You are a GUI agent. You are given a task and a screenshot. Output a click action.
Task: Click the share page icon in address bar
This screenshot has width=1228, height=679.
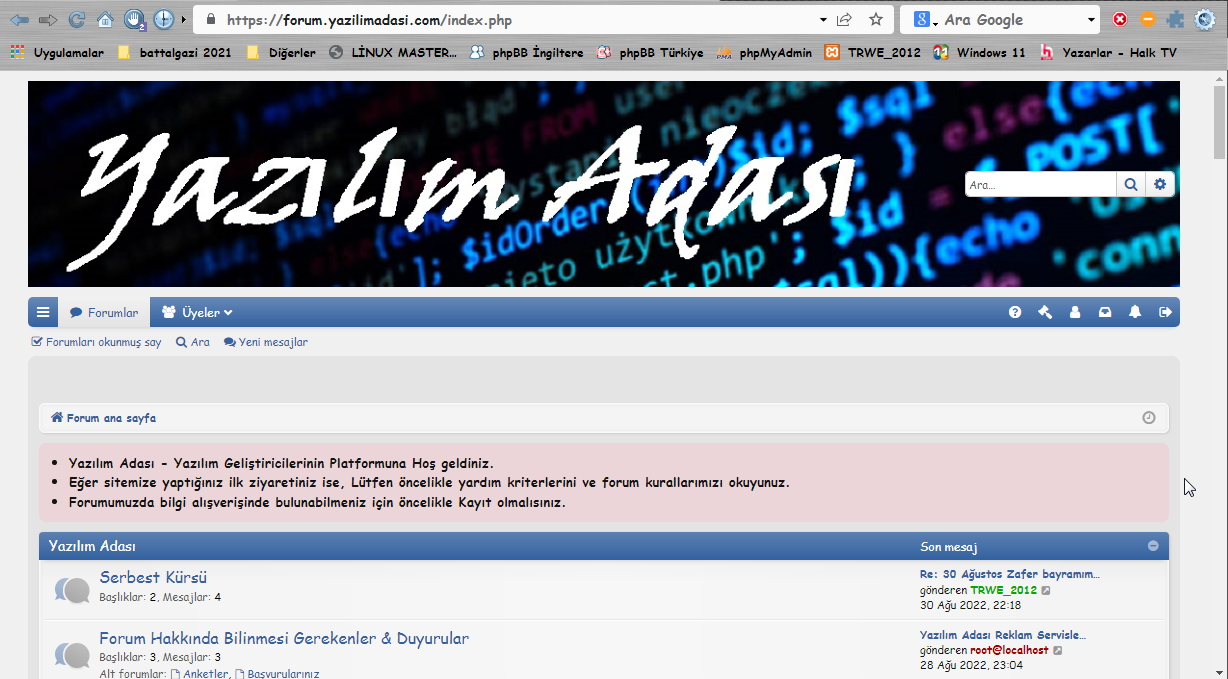point(845,19)
